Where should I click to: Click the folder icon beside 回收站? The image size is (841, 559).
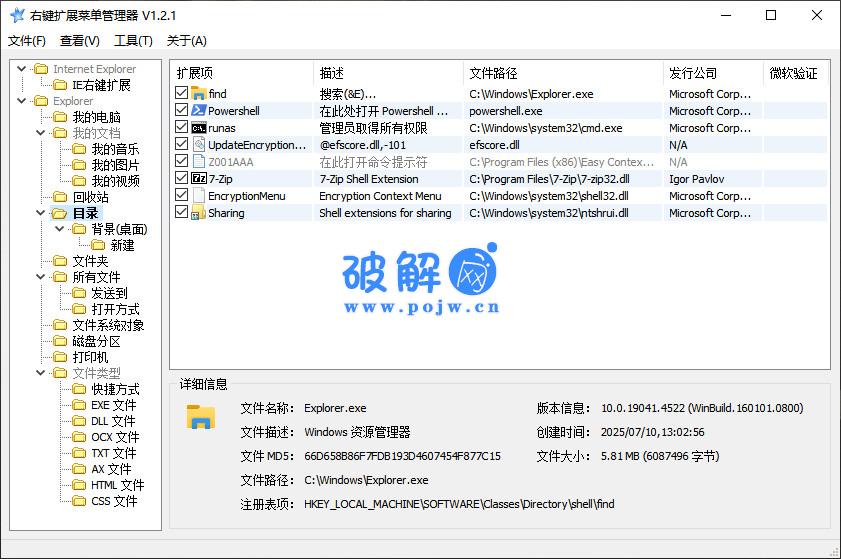pos(61,197)
